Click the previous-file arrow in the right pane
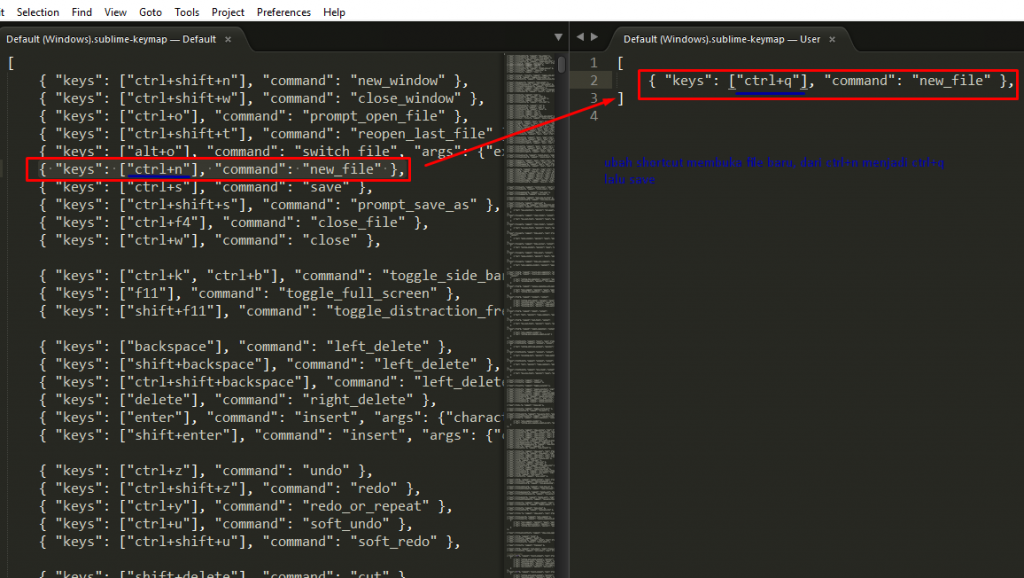The height and width of the screenshot is (578, 1024). (x=580, y=35)
